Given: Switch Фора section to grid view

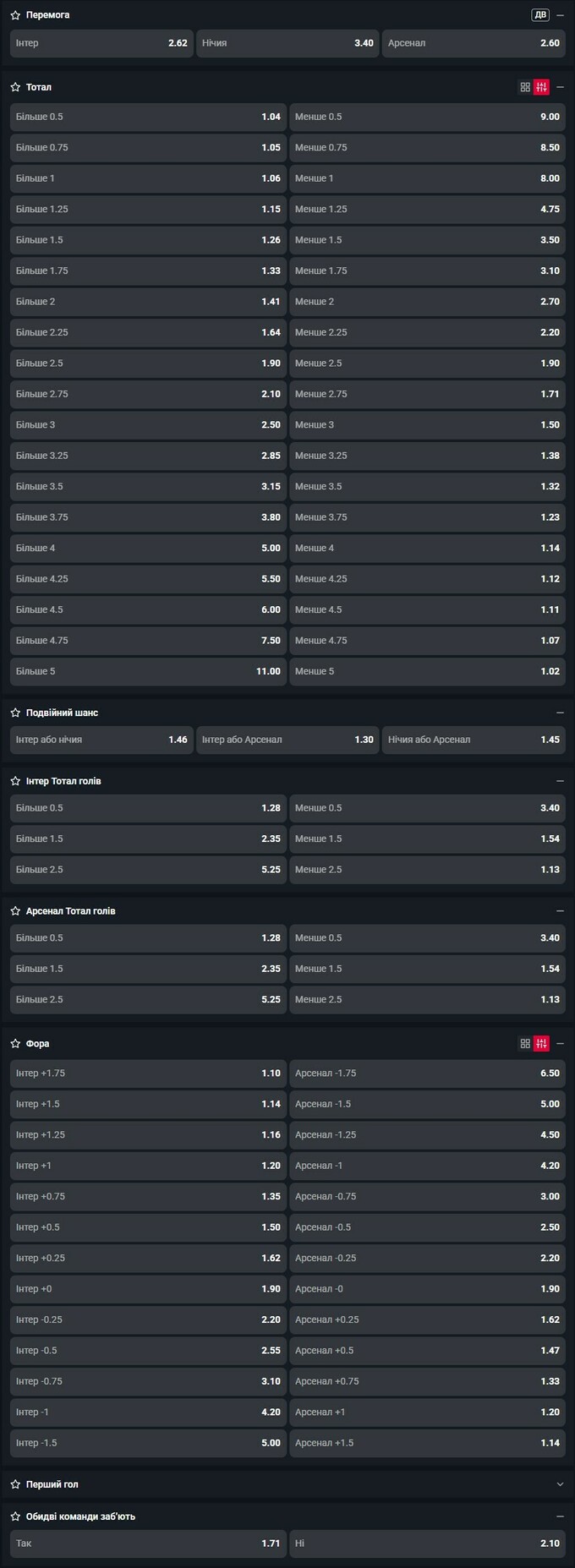Looking at the screenshot, I should coord(525,1044).
